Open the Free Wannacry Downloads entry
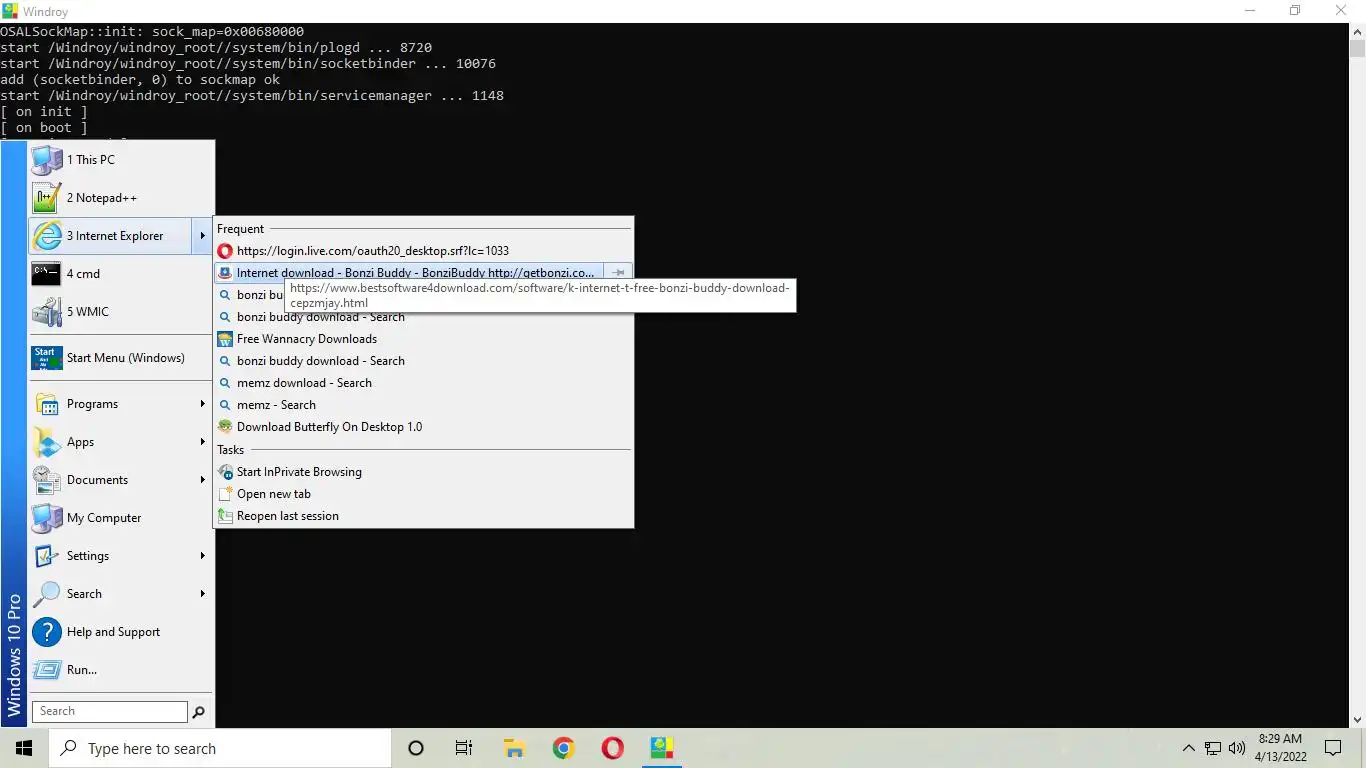This screenshot has height=768, width=1366. click(x=423, y=339)
